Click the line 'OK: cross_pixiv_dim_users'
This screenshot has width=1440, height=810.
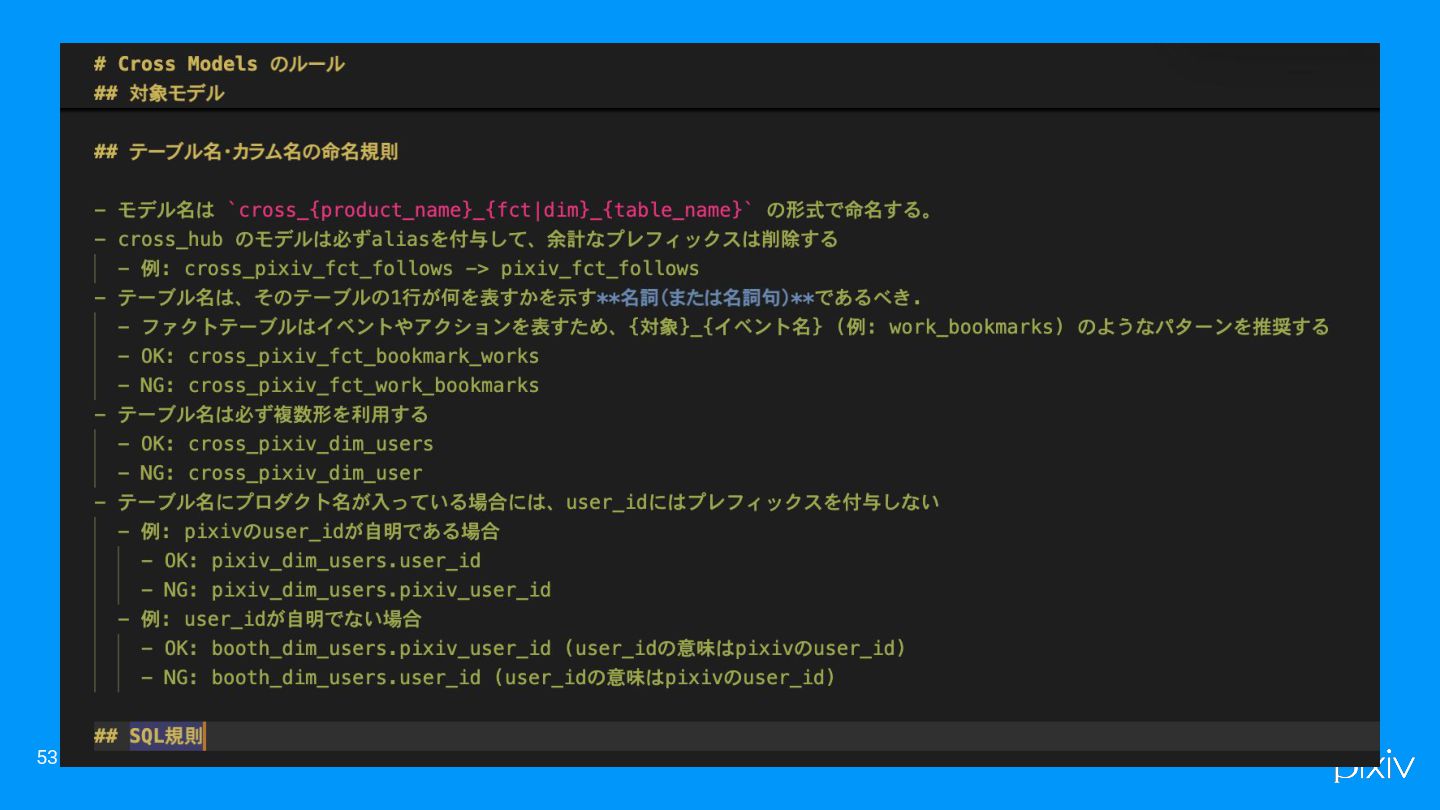coord(275,443)
